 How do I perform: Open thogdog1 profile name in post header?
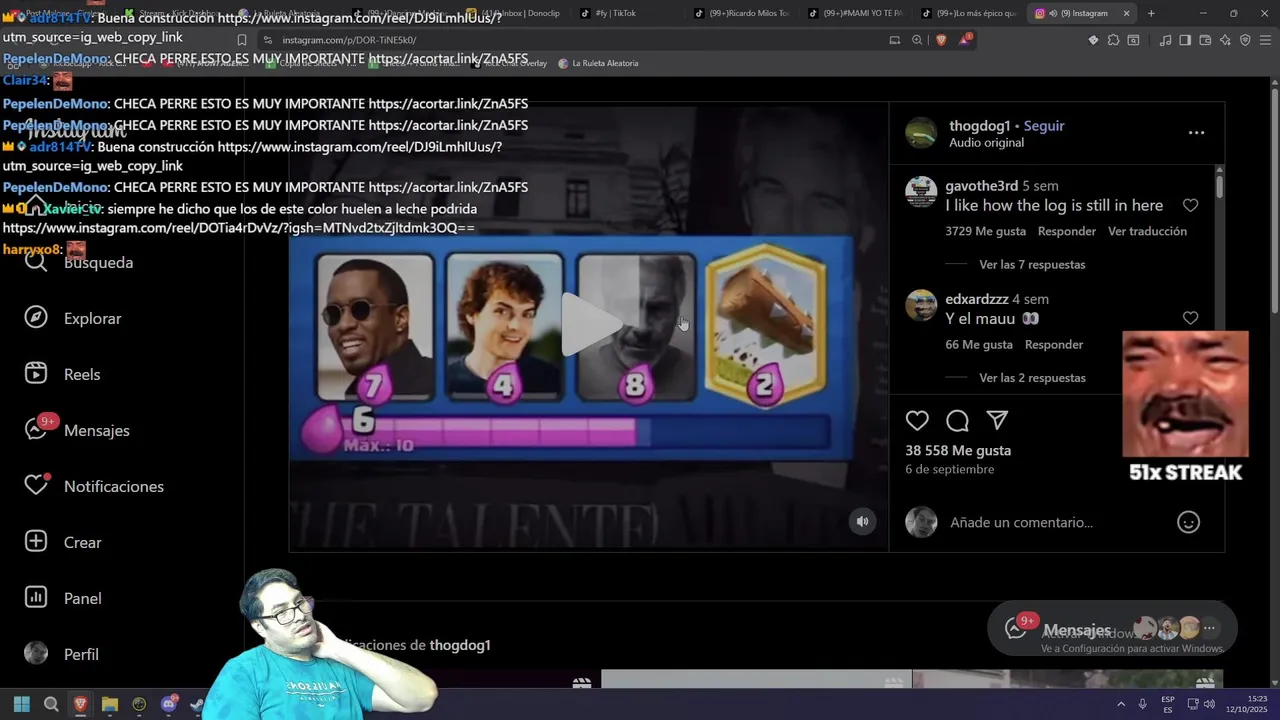979,126
